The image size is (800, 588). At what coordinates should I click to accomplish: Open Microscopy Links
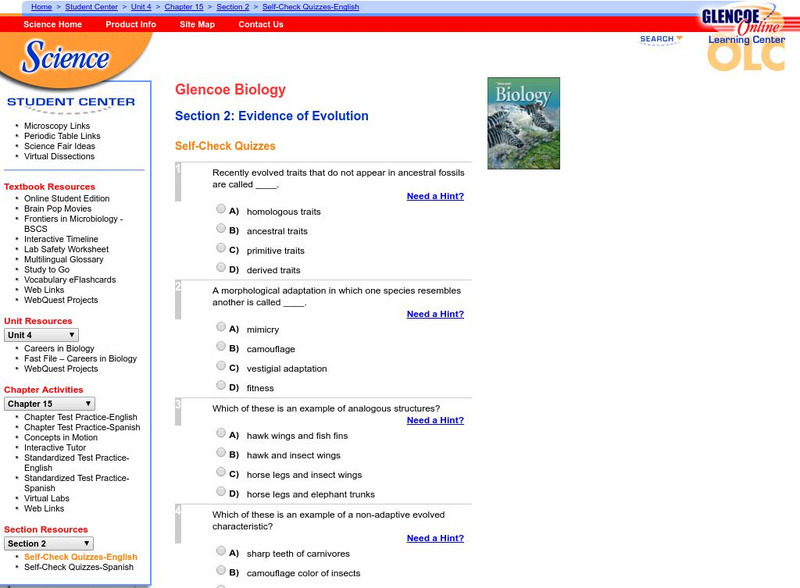click(x=57, y=126)
